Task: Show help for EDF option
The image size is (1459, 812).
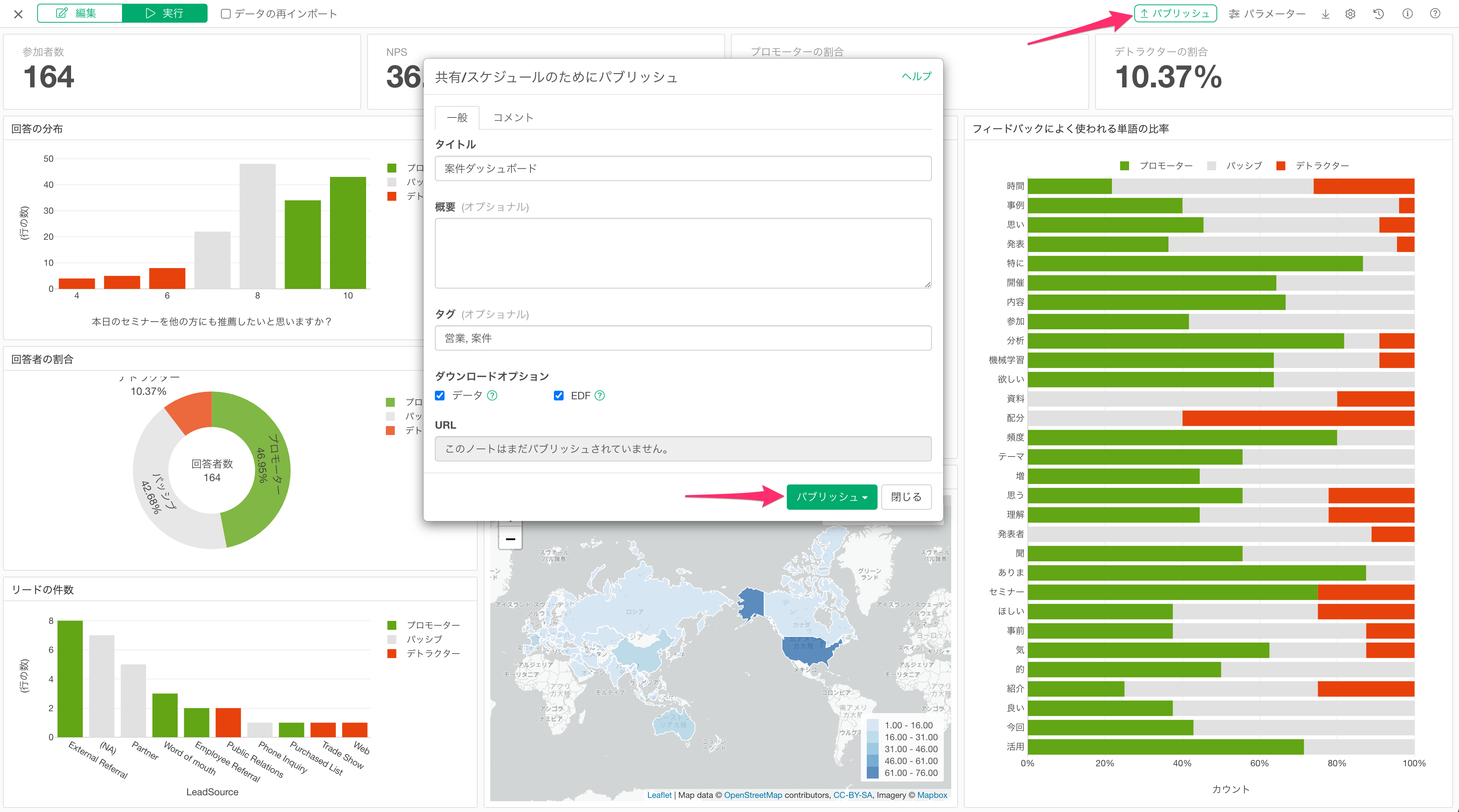Action: coord(600,396)
